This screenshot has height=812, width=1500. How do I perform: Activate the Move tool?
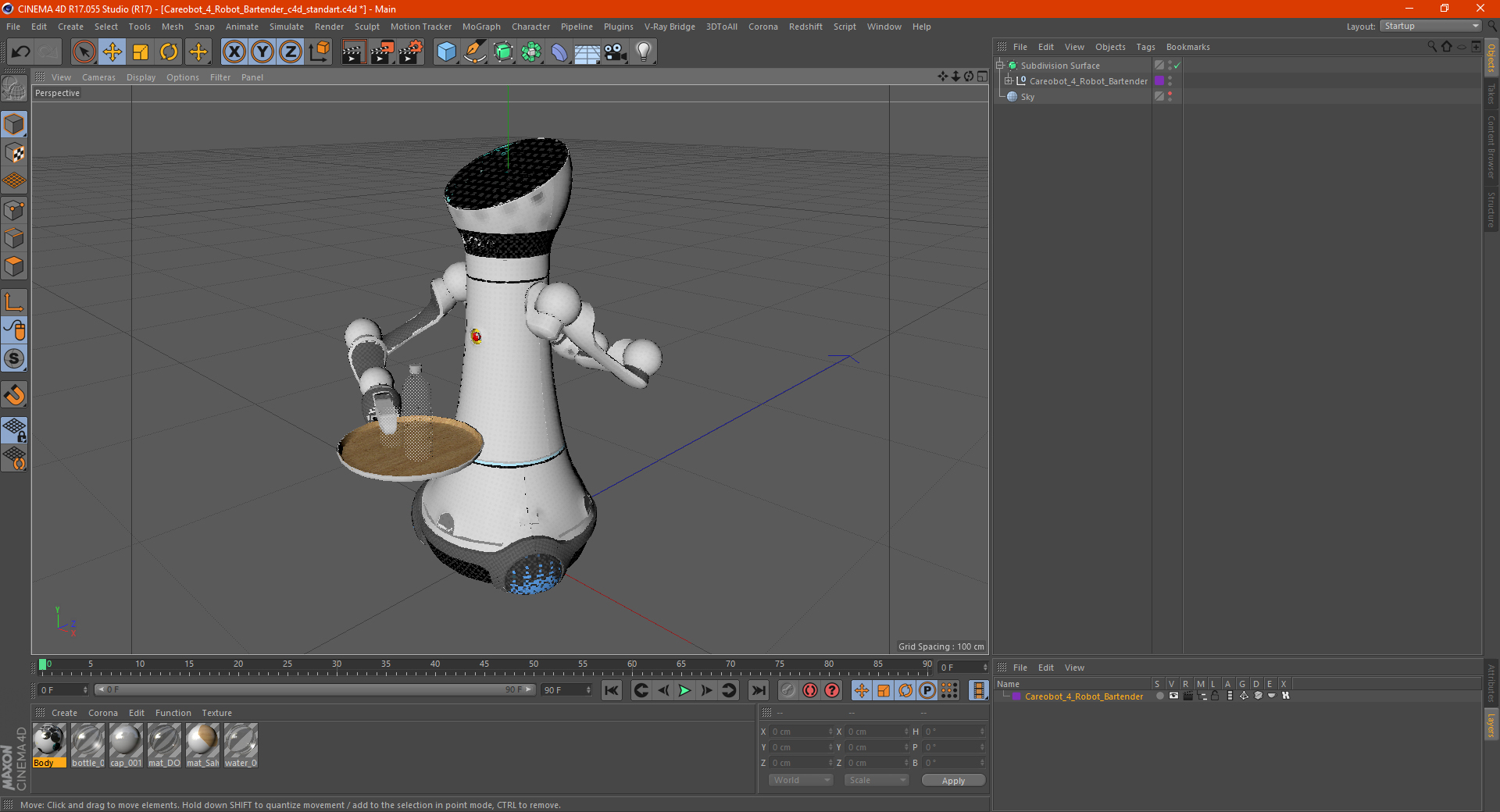tap(112, 52)
